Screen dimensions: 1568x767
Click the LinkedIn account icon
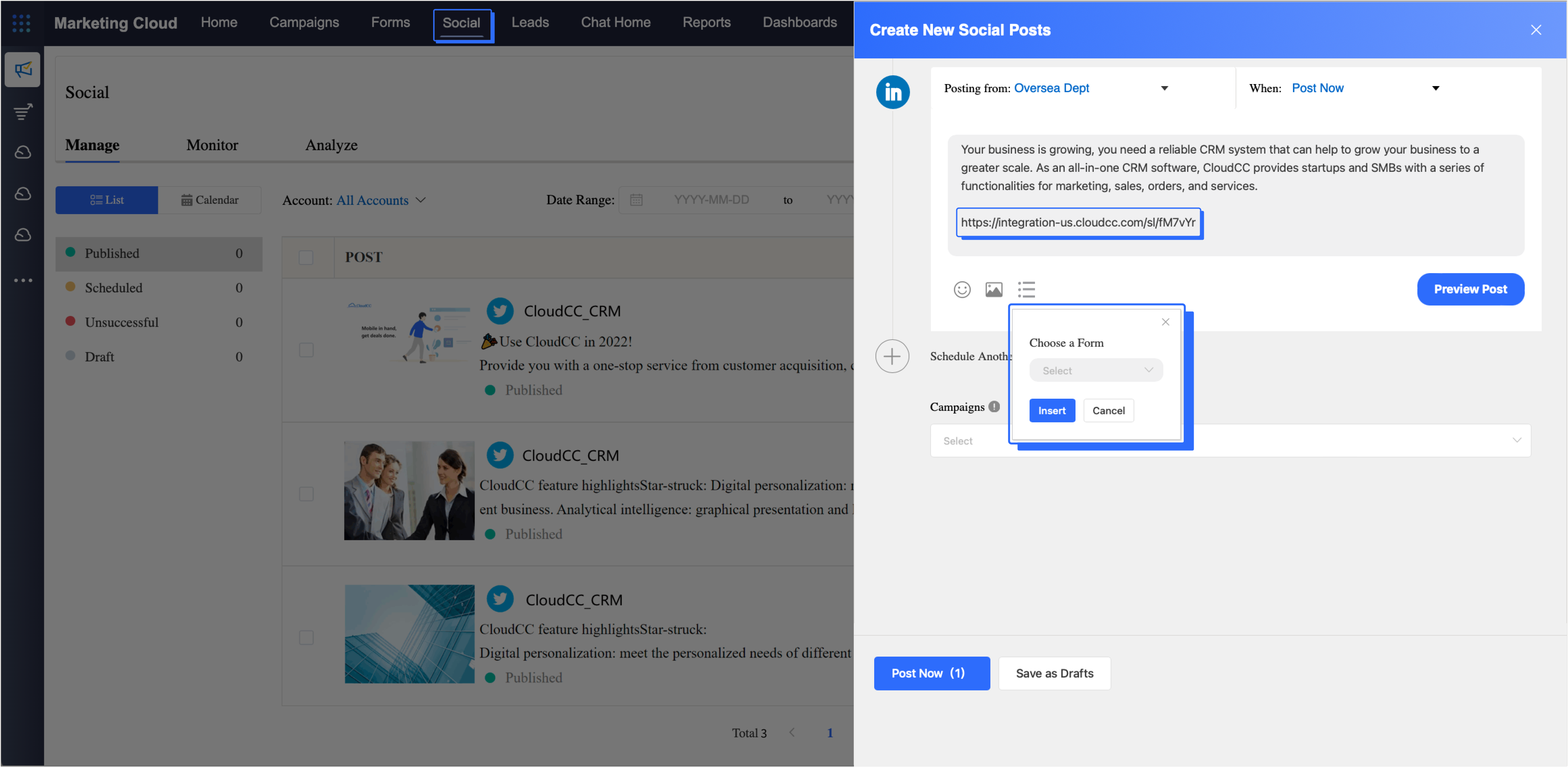tap(892, 92)
